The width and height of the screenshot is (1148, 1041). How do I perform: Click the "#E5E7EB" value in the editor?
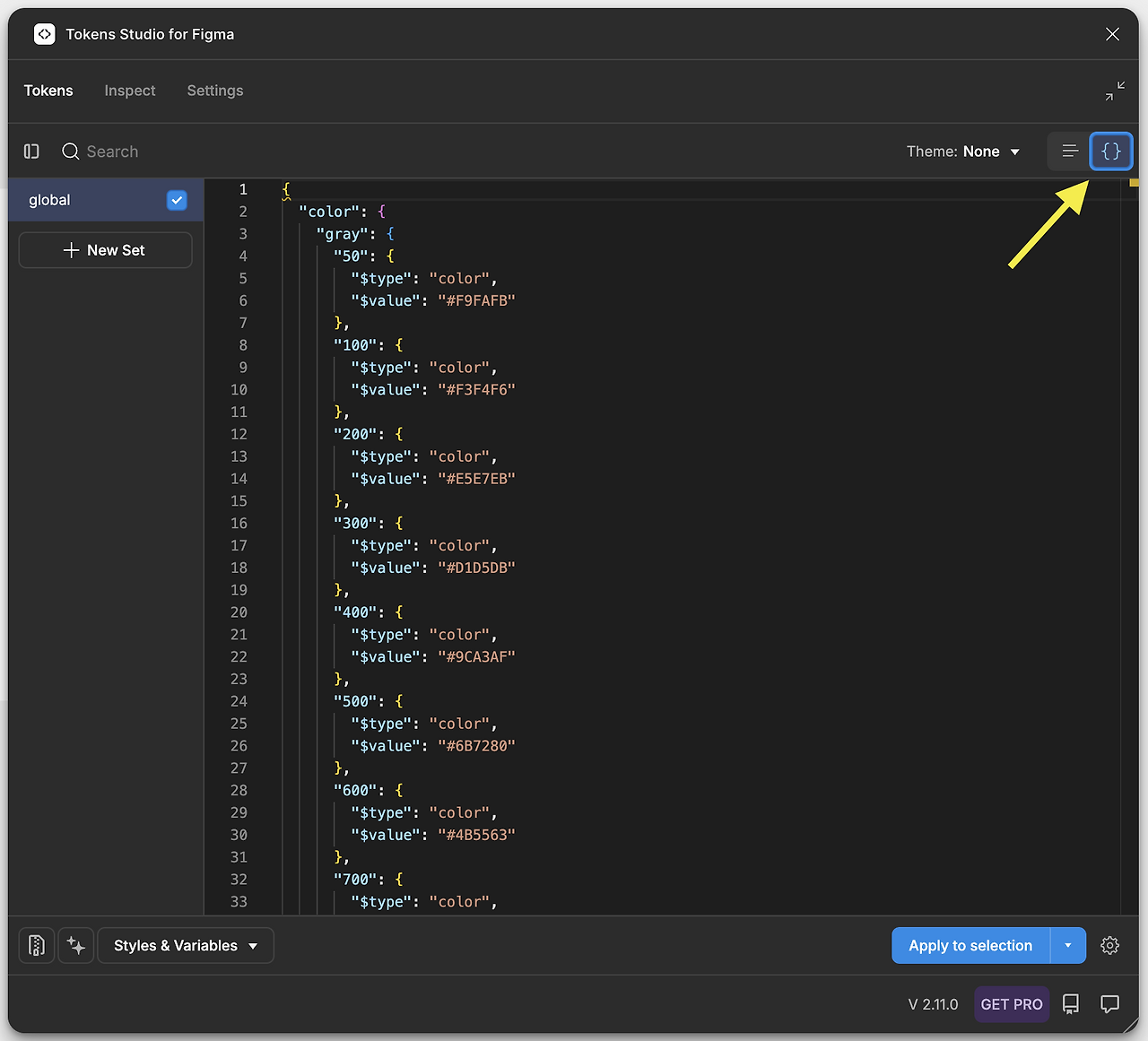point(477,479)
